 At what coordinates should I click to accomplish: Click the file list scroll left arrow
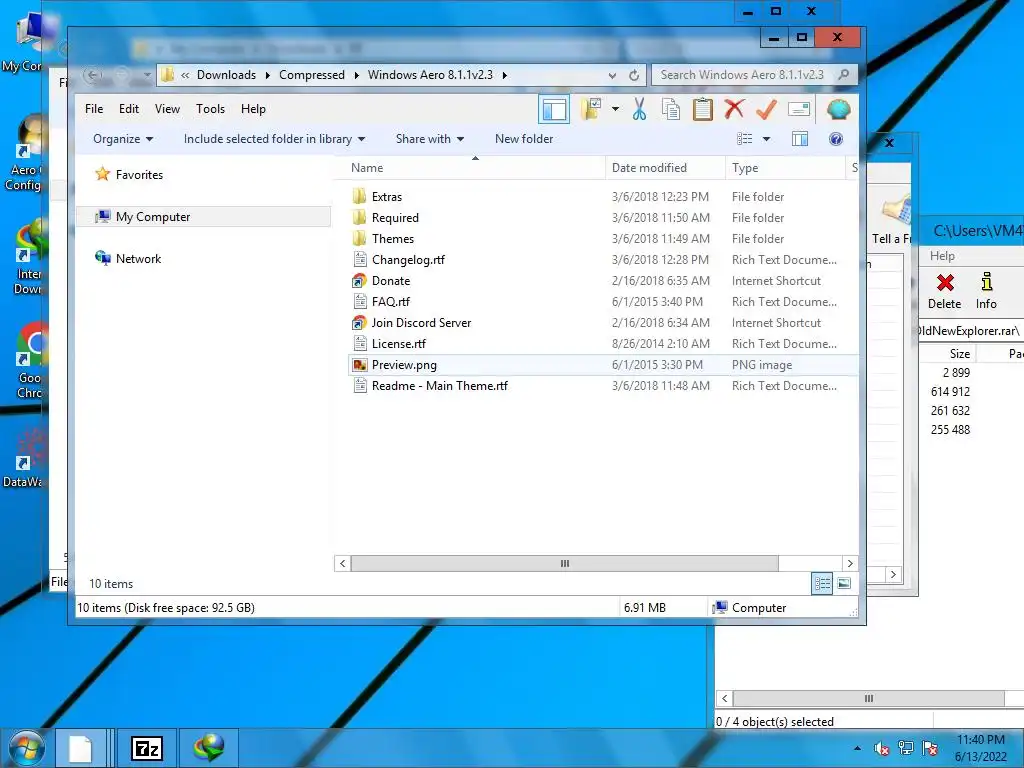[x=342, y=563]
